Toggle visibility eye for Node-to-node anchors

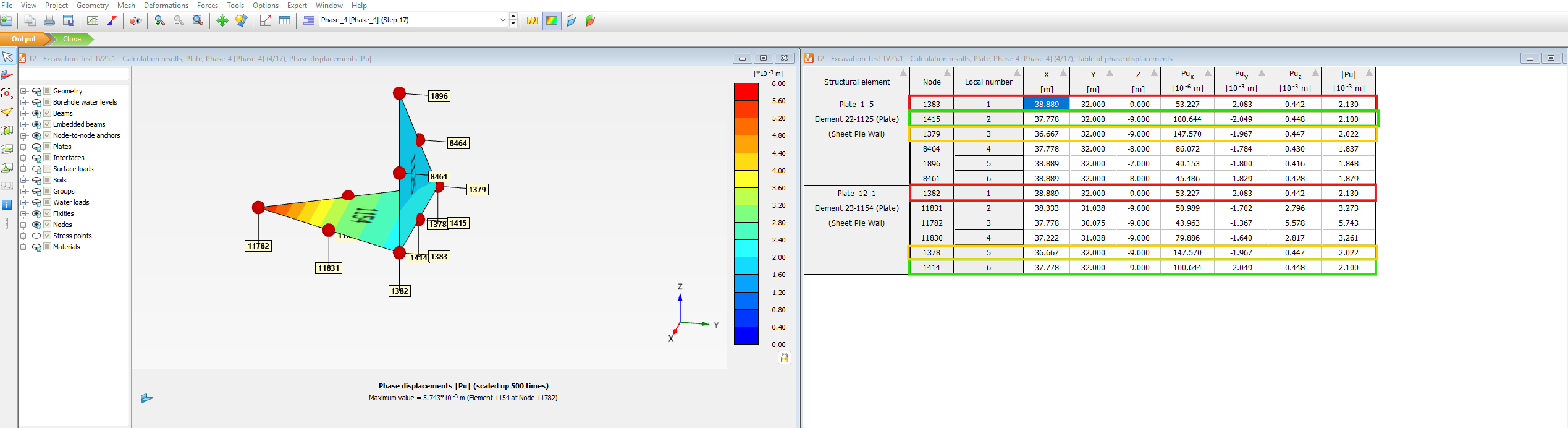pos(36,135)
